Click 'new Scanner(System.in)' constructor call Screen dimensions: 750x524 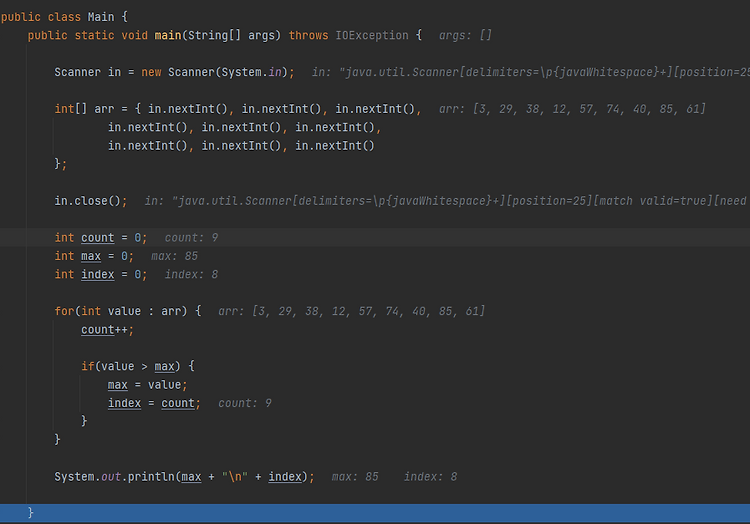point(215,72)
